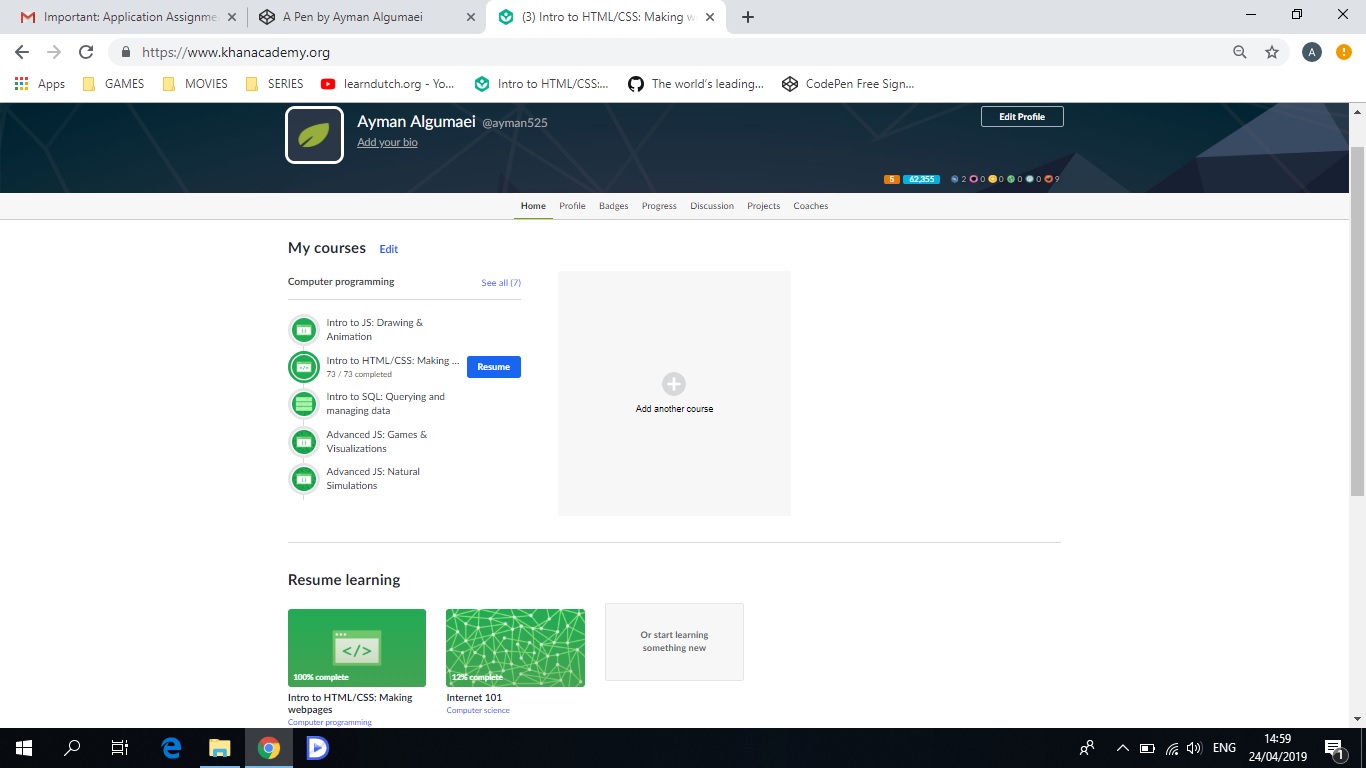Open the Coaches tab
1366x768 pixels.
811,206
